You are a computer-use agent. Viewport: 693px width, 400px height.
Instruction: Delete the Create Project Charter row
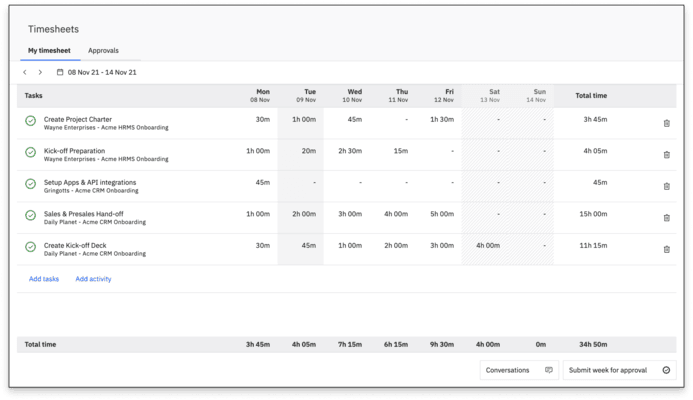click(x=666, y=123)
